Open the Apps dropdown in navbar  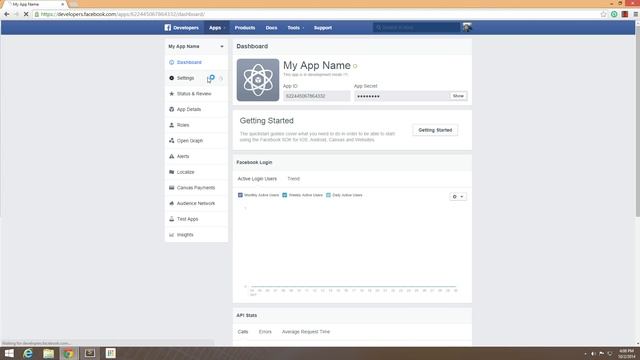[x=217, y=28]
